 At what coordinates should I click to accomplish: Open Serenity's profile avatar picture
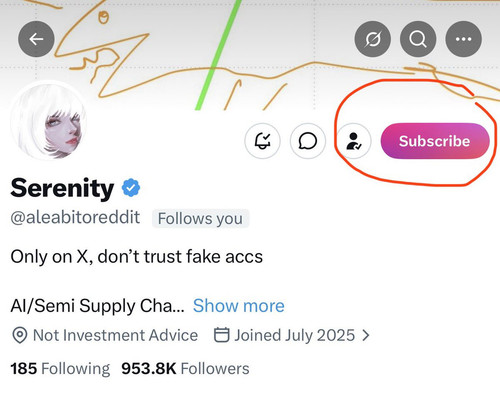49,121
